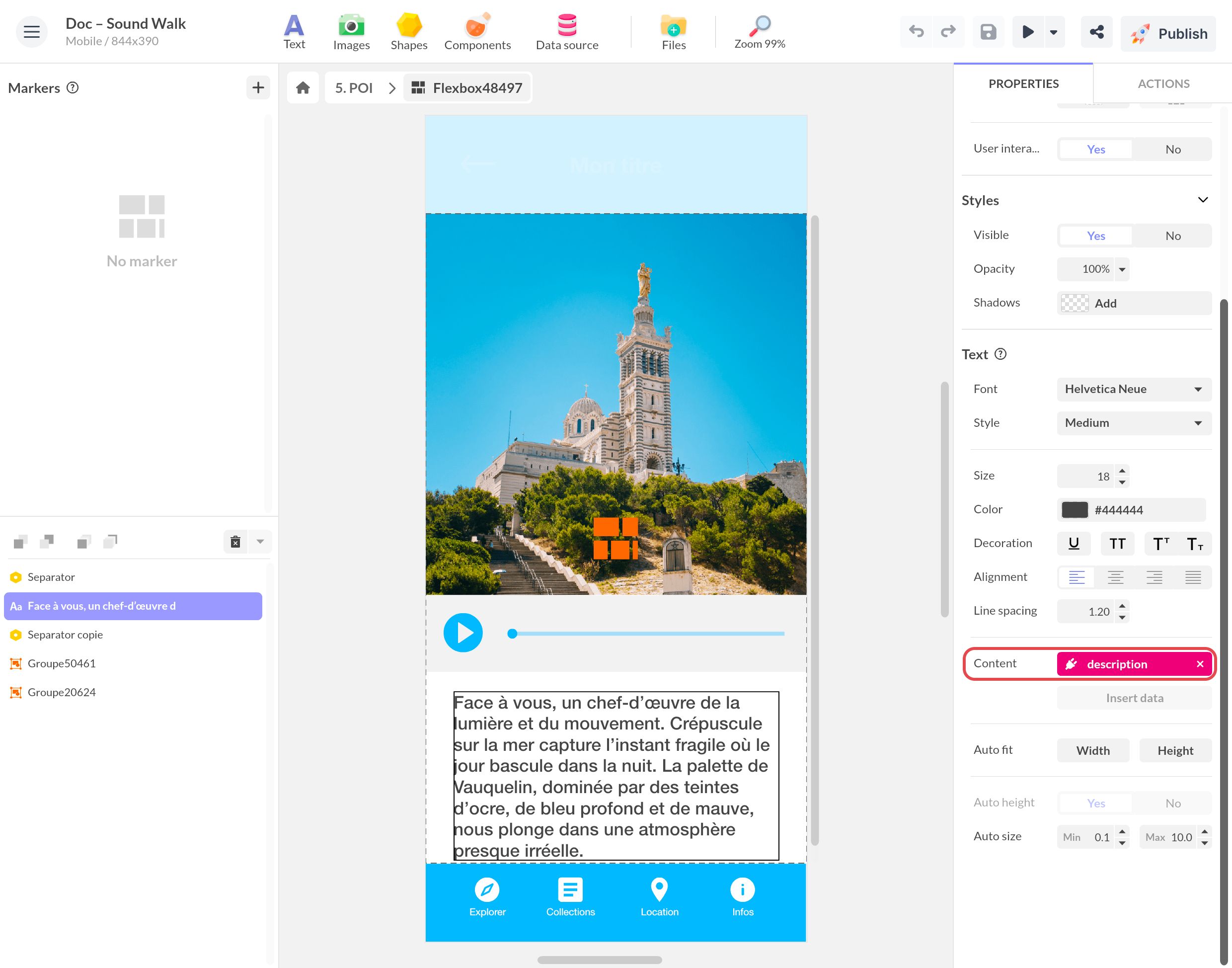Select the Flexbox48497 breadcrumb
This screenshot has width=1232, height=968.
467,88
